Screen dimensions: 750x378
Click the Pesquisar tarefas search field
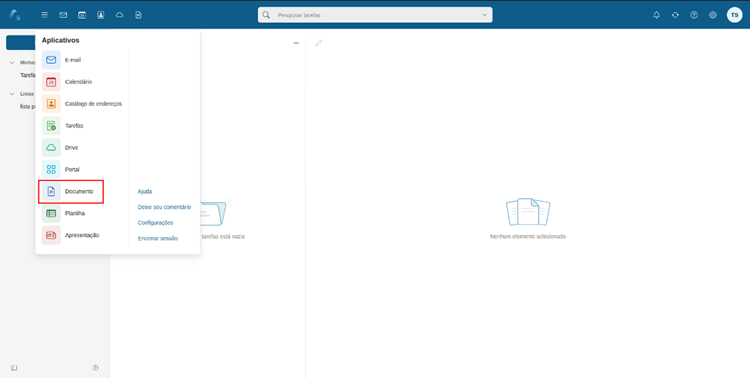[x=375, y=15]
